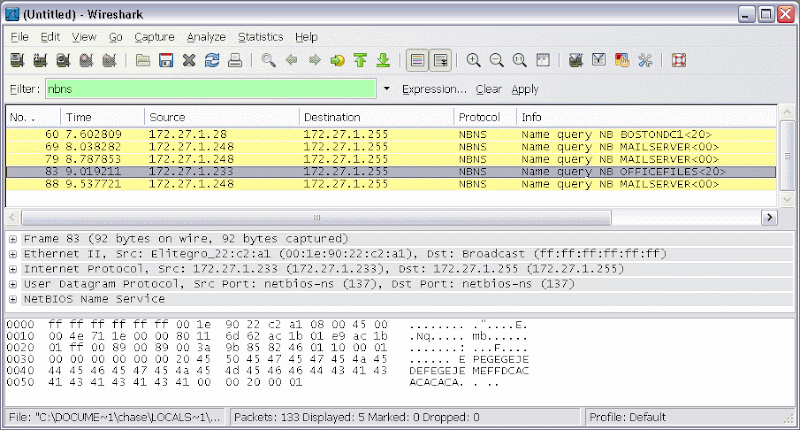Edit capture filters toolbar icon
Screen dimensions: 800x430
[576, 61]
